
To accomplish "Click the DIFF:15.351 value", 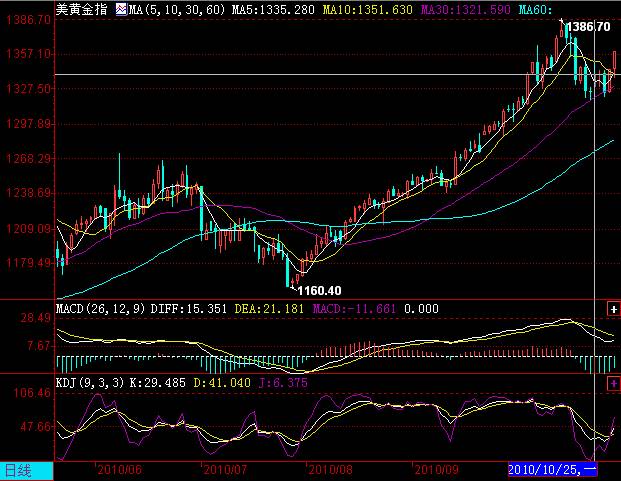I will (x=189, y=309).
